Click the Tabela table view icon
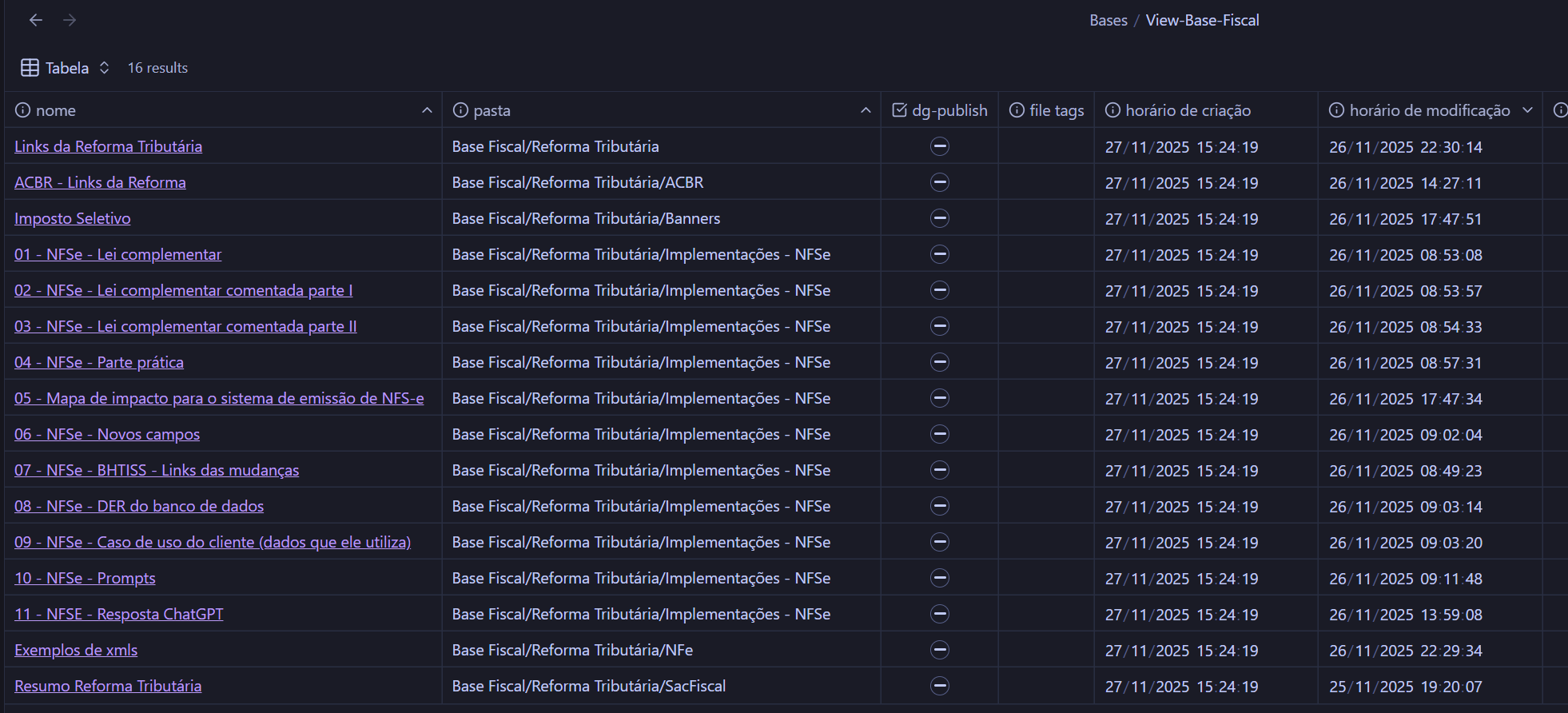The height and width of the screenshot is (713, 1568). click(30, 68)
